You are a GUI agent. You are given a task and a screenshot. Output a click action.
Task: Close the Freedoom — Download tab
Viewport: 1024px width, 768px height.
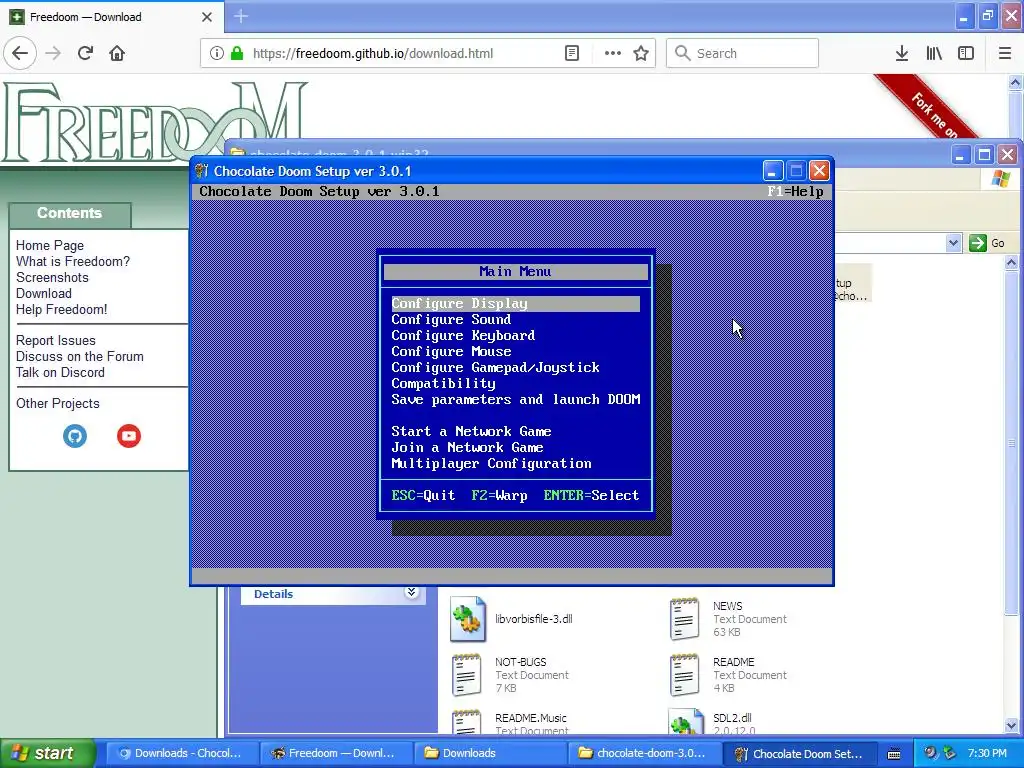pos(207,17)
